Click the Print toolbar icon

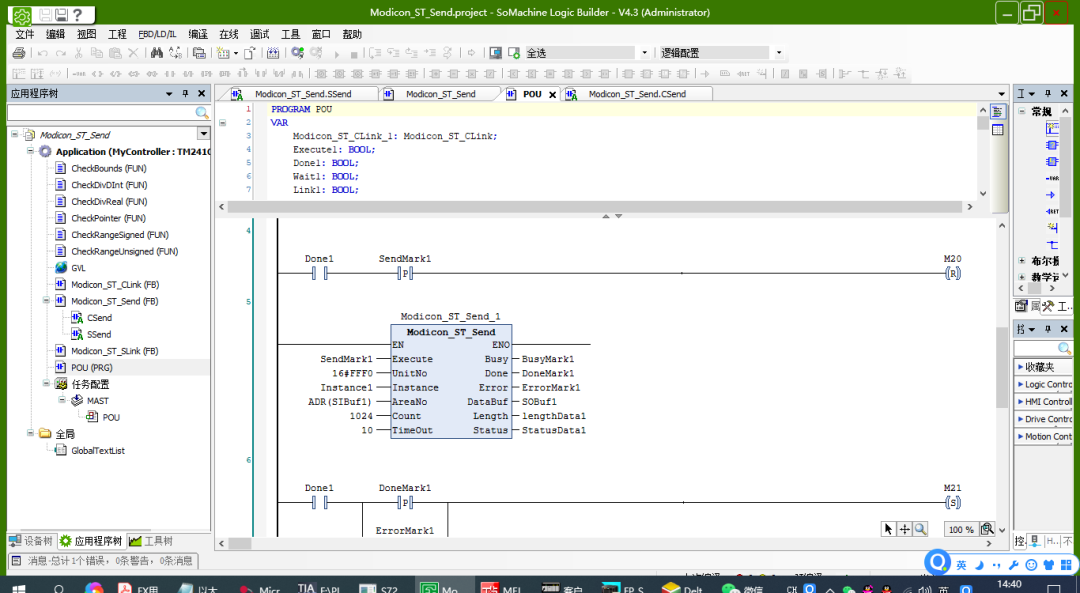click(x=19, y=53)
